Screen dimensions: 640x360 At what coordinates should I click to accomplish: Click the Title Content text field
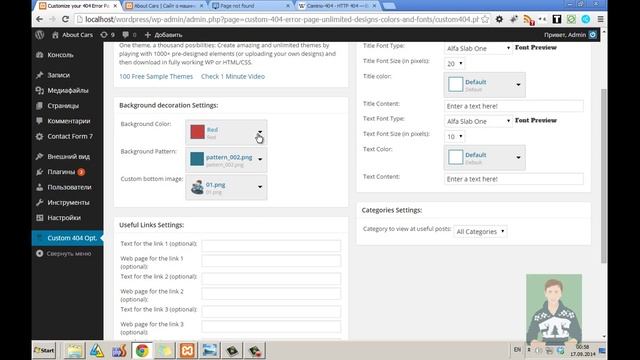(x=513, y=106)
